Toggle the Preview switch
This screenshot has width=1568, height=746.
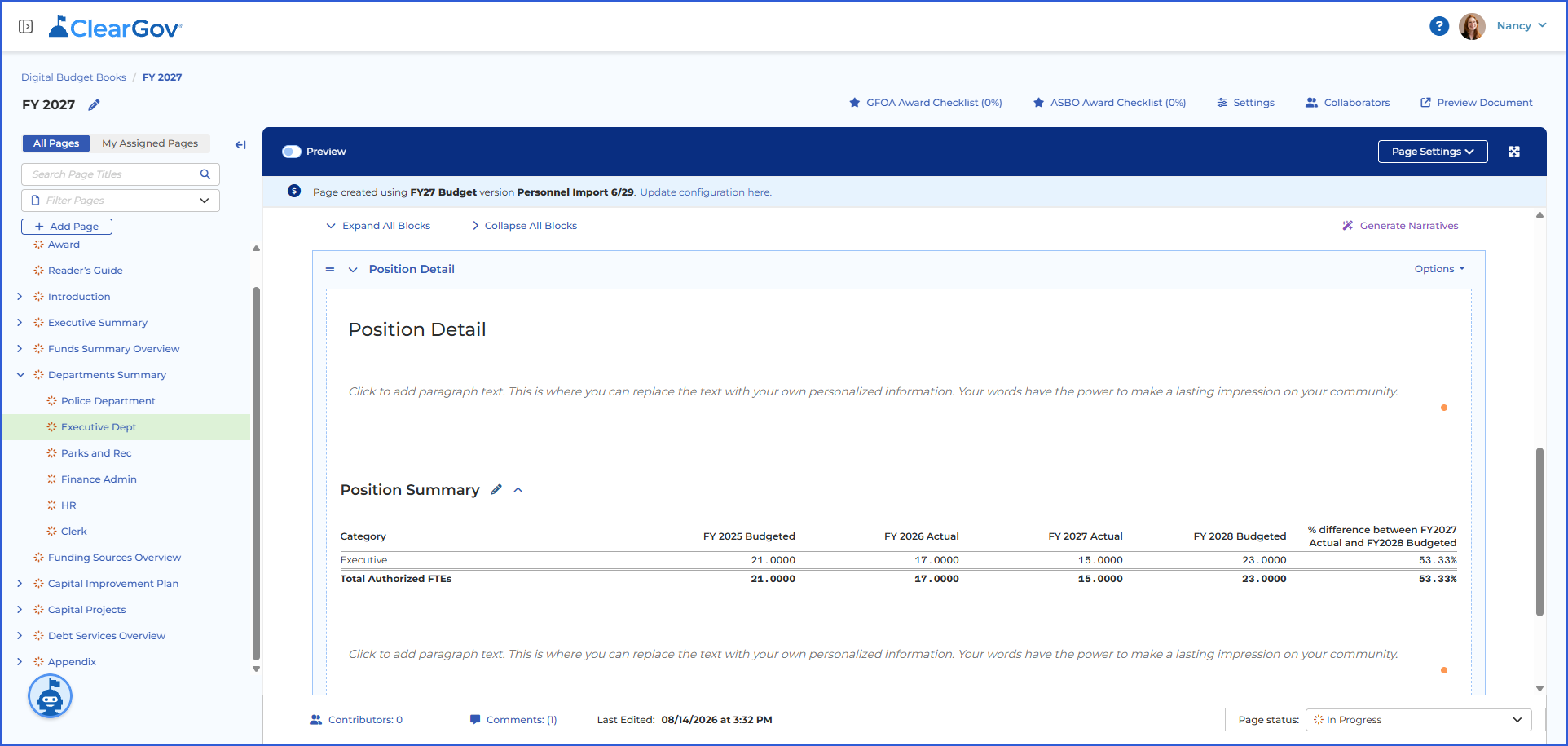click(x=292, y=152)
